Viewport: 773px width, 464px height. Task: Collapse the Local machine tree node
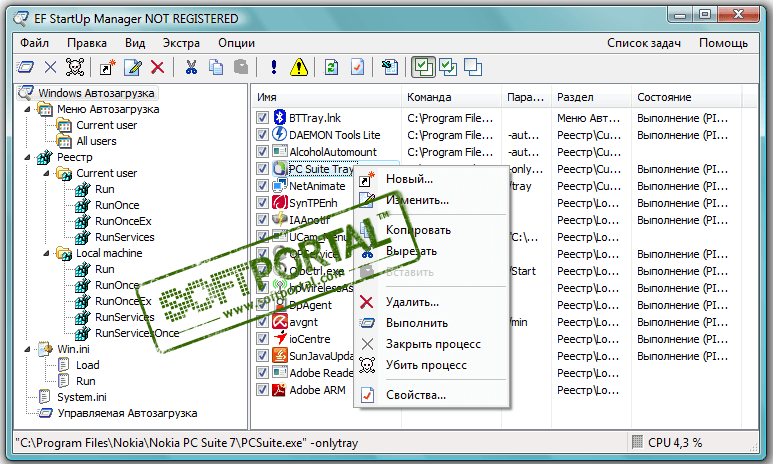[x=46, y=253]
